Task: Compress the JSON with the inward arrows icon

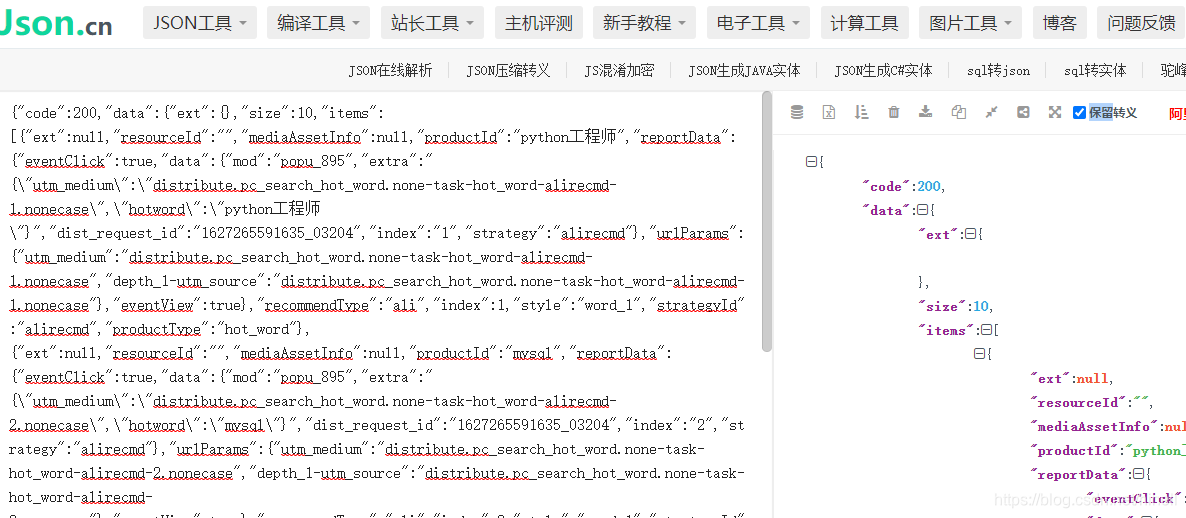Action: coord(991,112)
